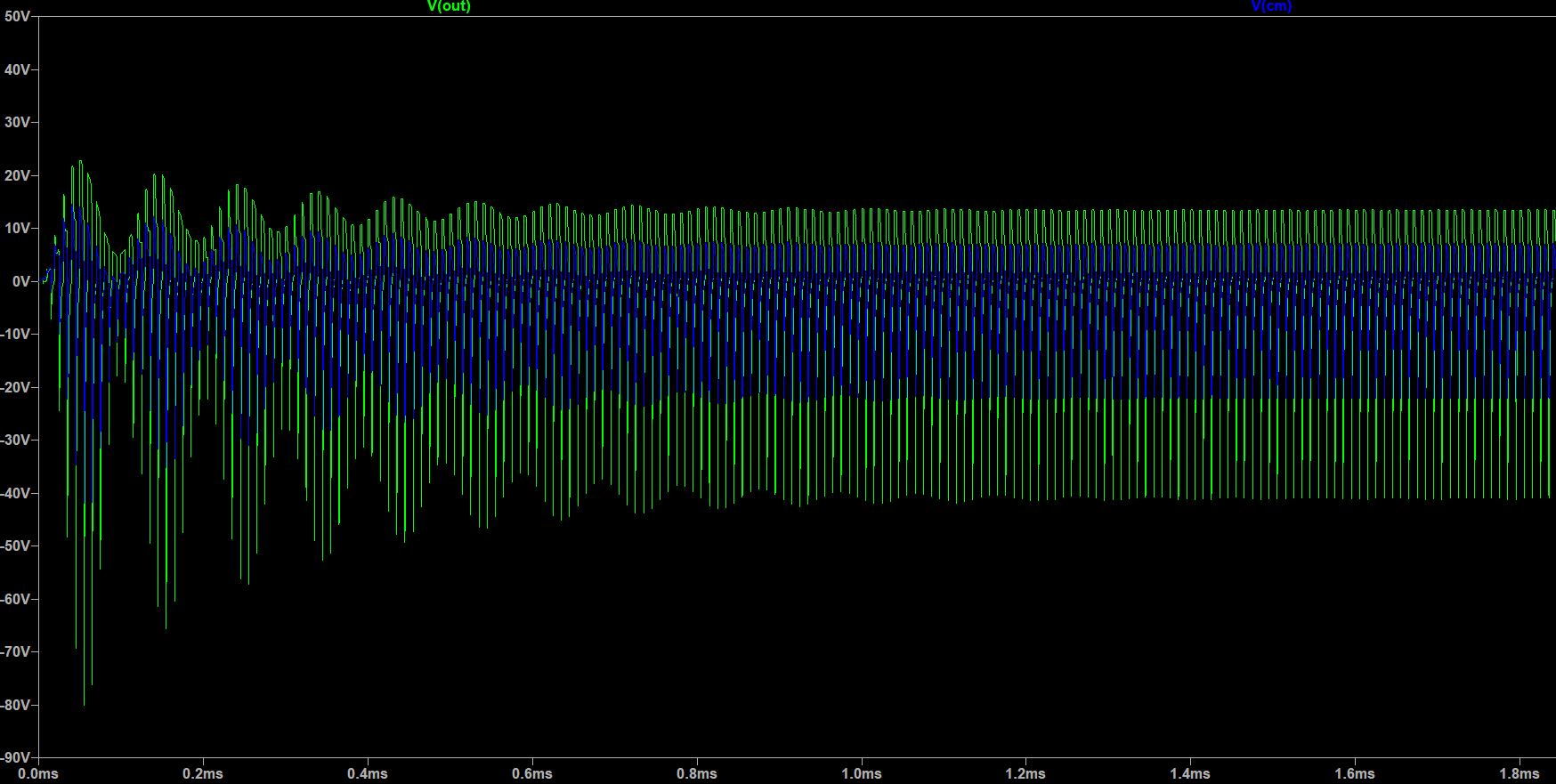
Task: Click the V(out) trace label
Action: 449,6
